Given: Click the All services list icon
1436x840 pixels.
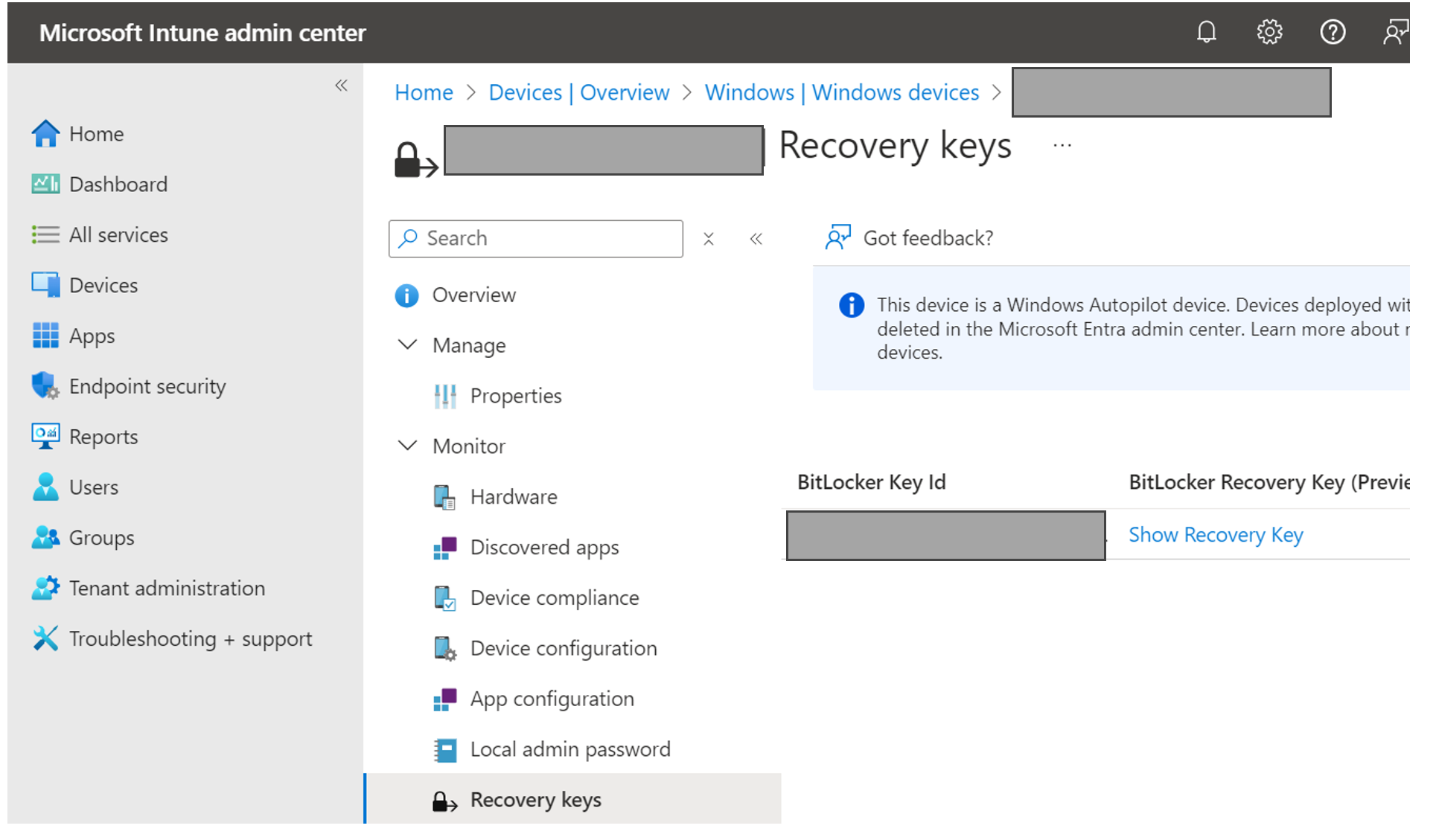Looking at the screenshot, I should point(45,234).
